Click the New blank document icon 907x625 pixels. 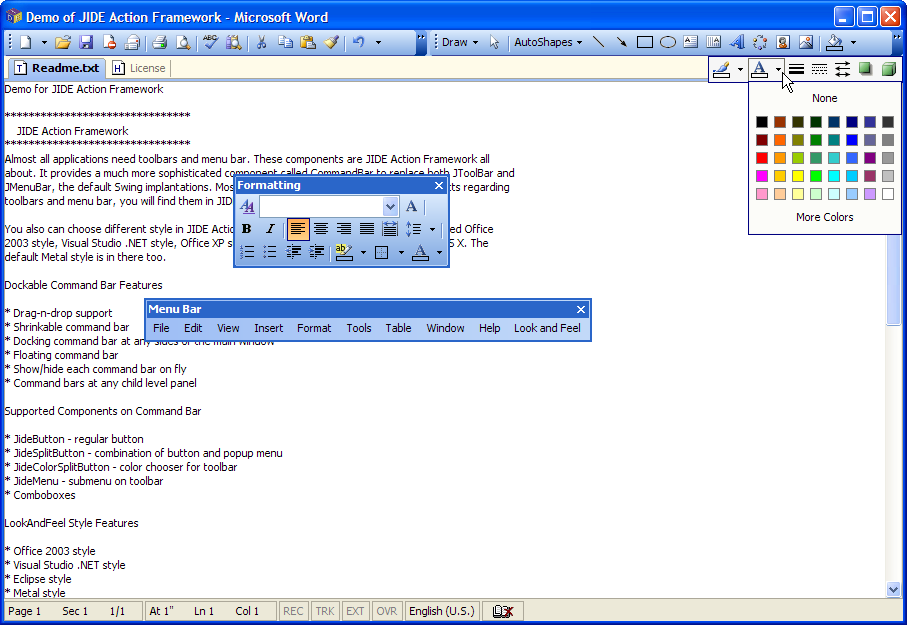(x=26, y=42)
